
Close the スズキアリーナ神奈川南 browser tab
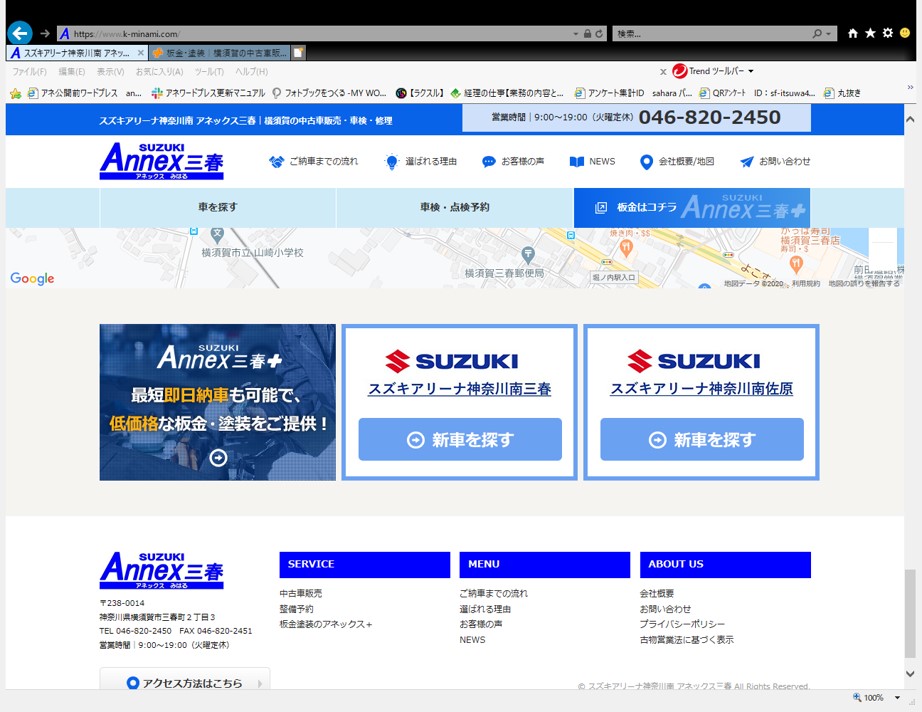pyautogui.click(x=141, y=53)
